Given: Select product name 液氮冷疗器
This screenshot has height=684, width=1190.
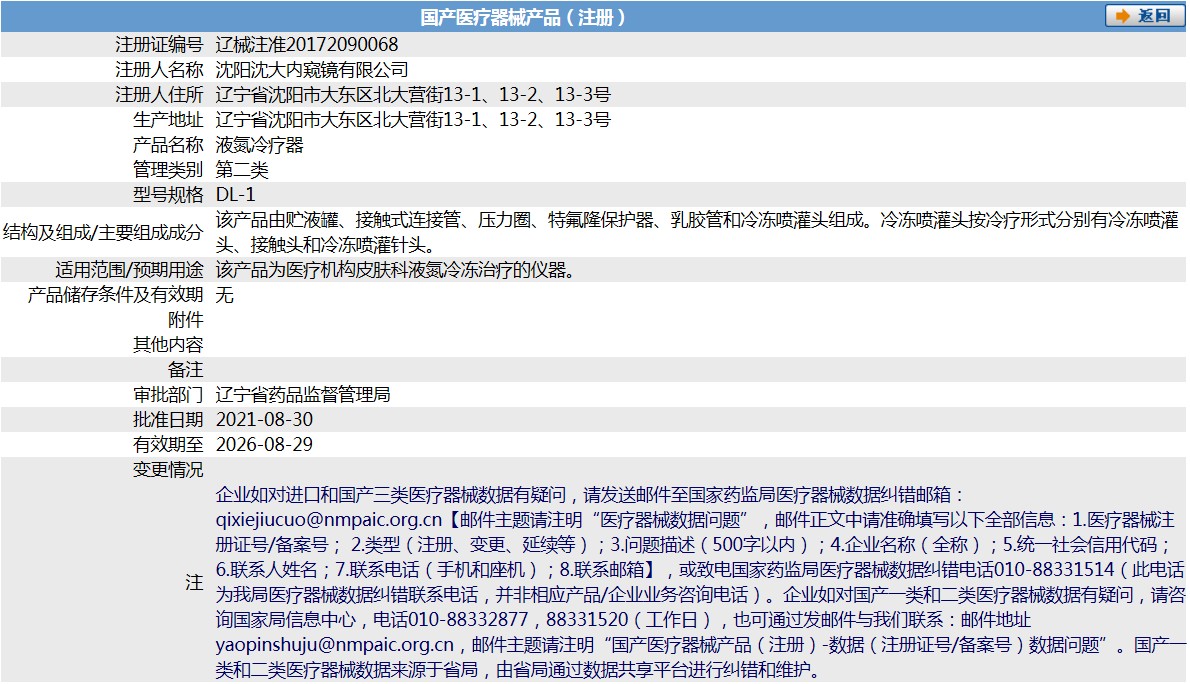Looking at the screenshot, I should click(260, 145).
